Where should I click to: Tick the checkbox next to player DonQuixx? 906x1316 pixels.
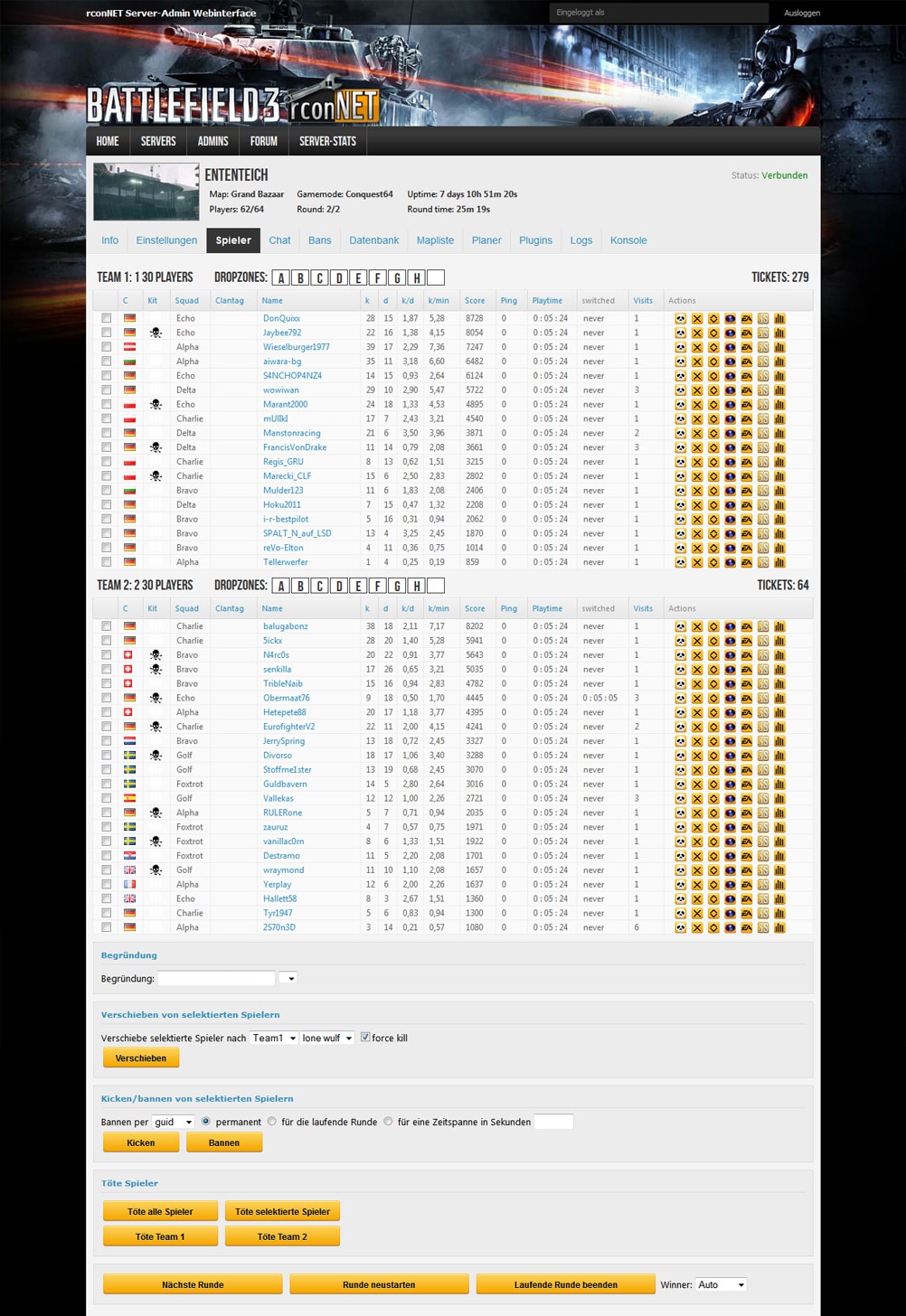(x=107, y=318)
